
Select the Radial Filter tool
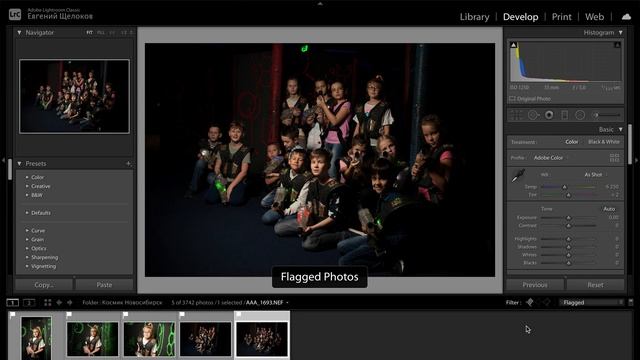[x=580, y=116]
